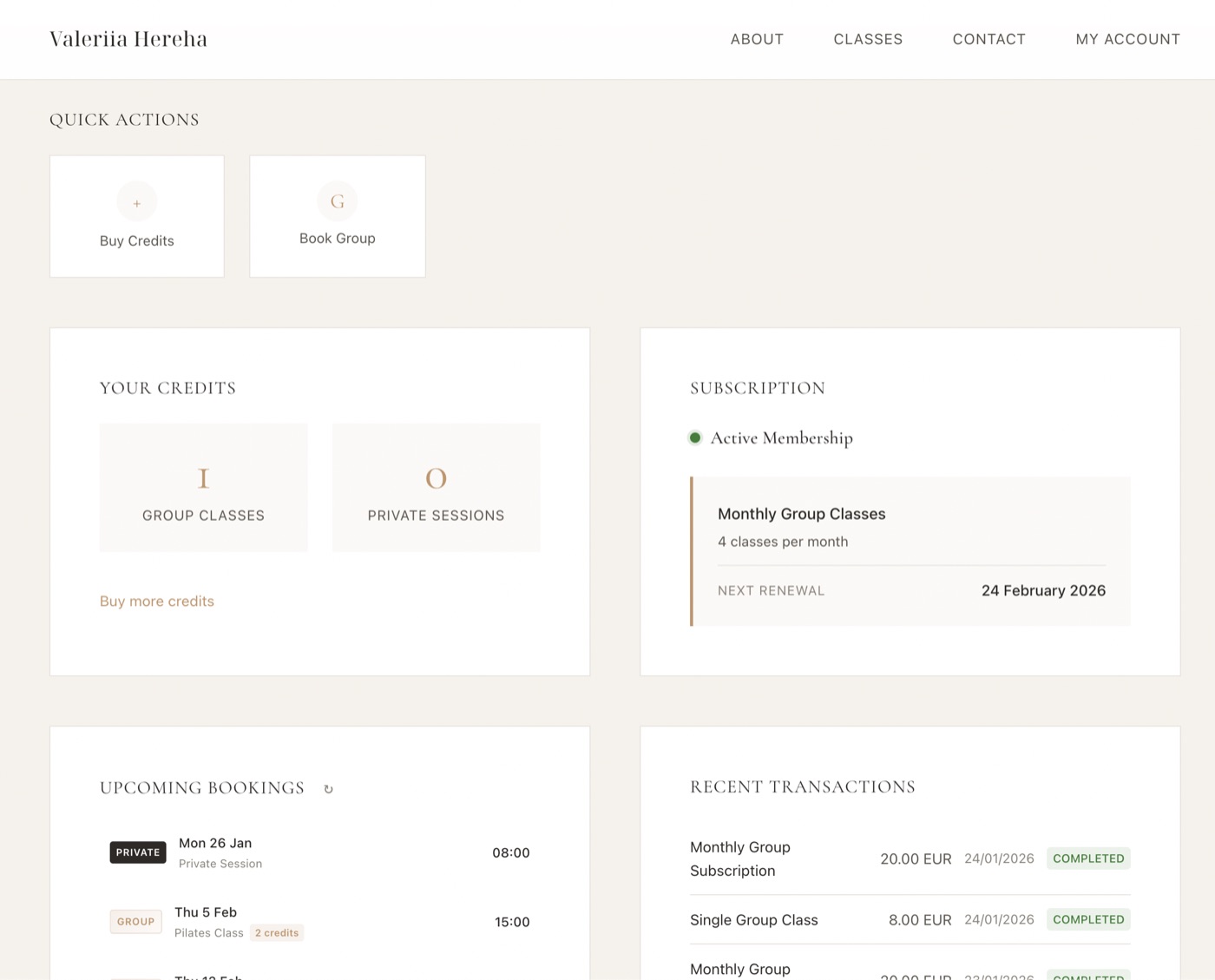
Task: Select the Monthly Group Classes subscription card
Action: click(910, 550)
